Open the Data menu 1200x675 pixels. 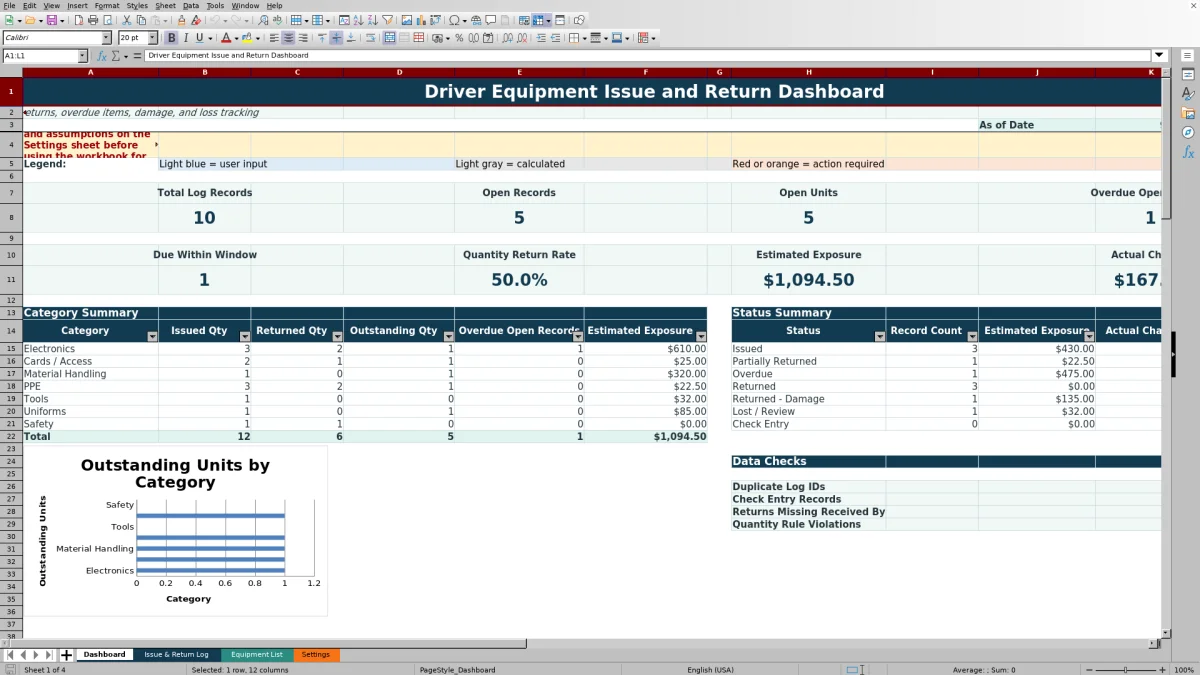pyautogui.click(x=190, y=5)
